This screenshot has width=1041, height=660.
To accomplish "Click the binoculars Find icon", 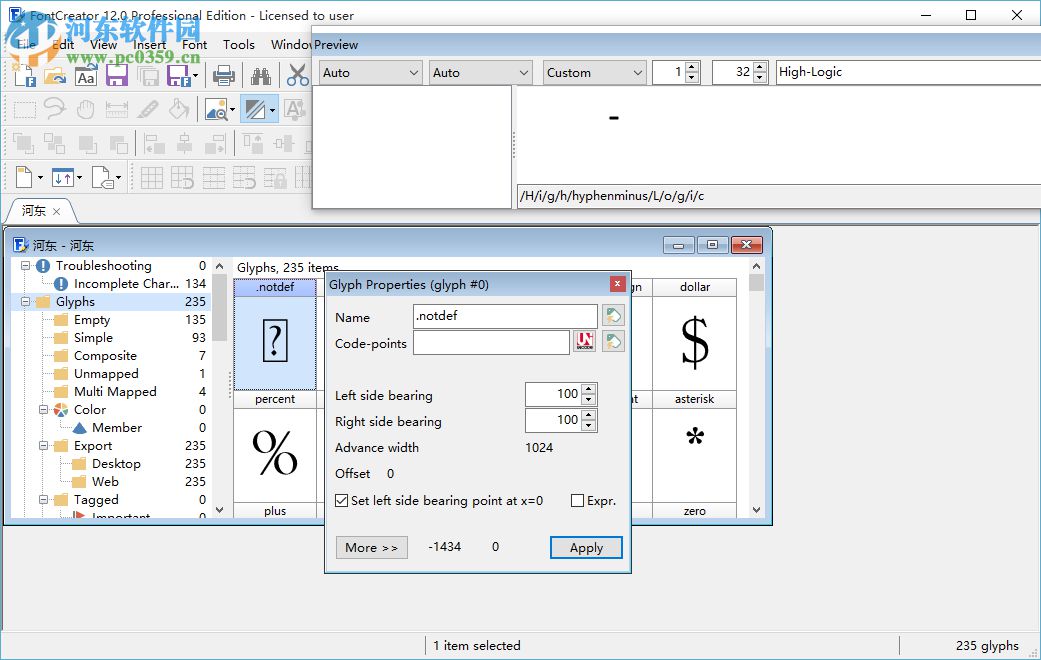I will (261, 75).
